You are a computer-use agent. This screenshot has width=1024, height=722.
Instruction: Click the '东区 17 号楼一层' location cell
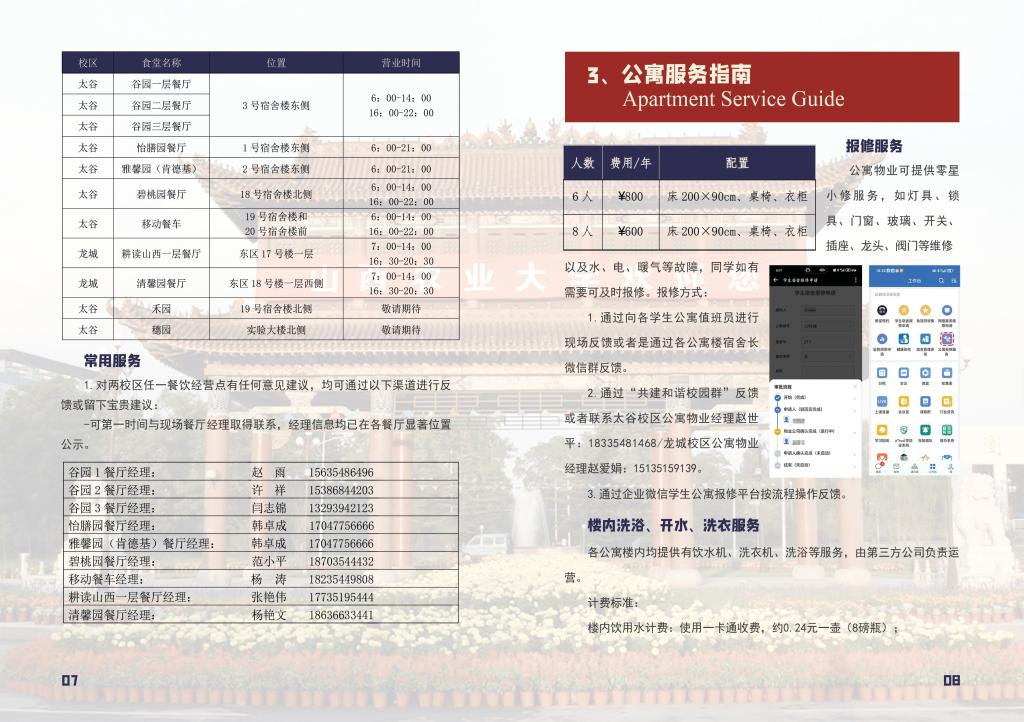click(x=276, y=254)
